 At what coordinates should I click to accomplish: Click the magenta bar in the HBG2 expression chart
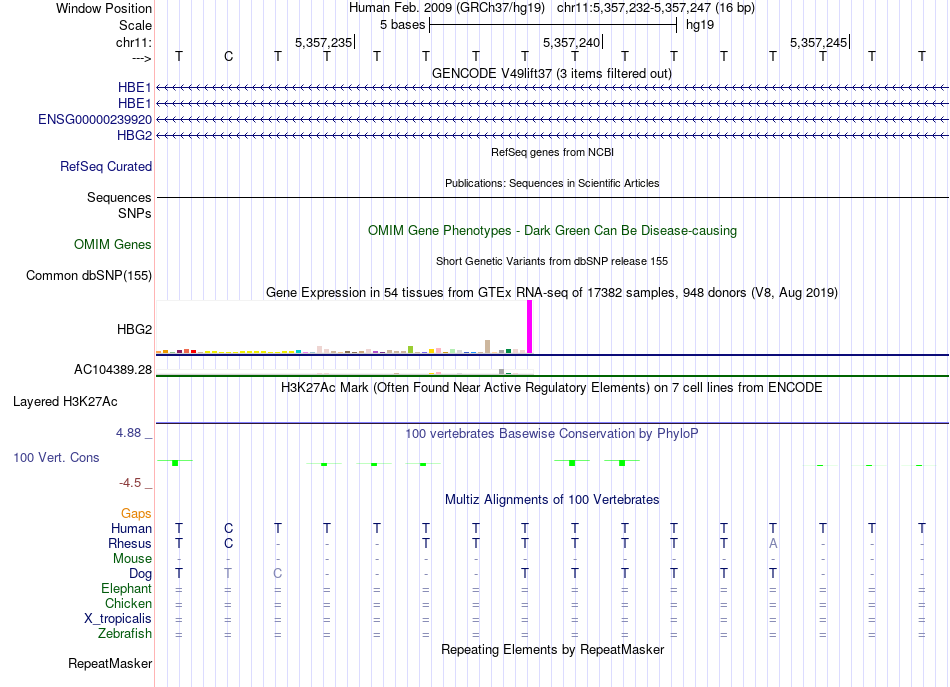click(x=530, y=327)
